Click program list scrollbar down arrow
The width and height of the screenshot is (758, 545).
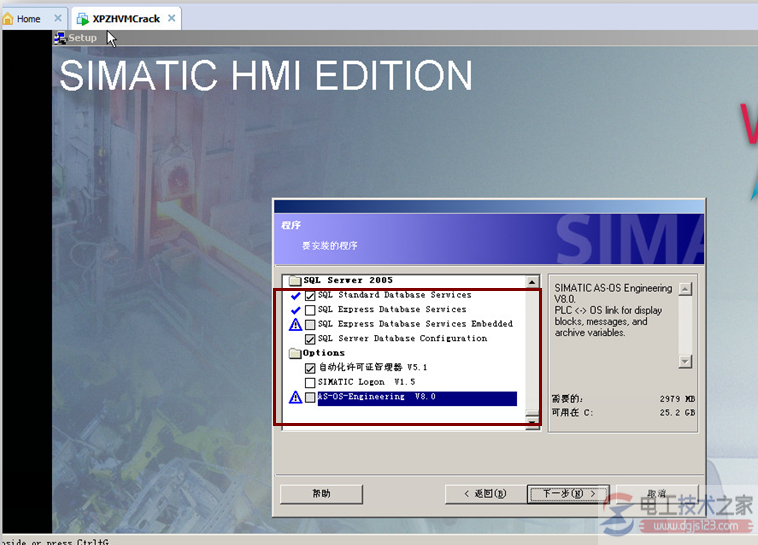(x=532, y=423)
